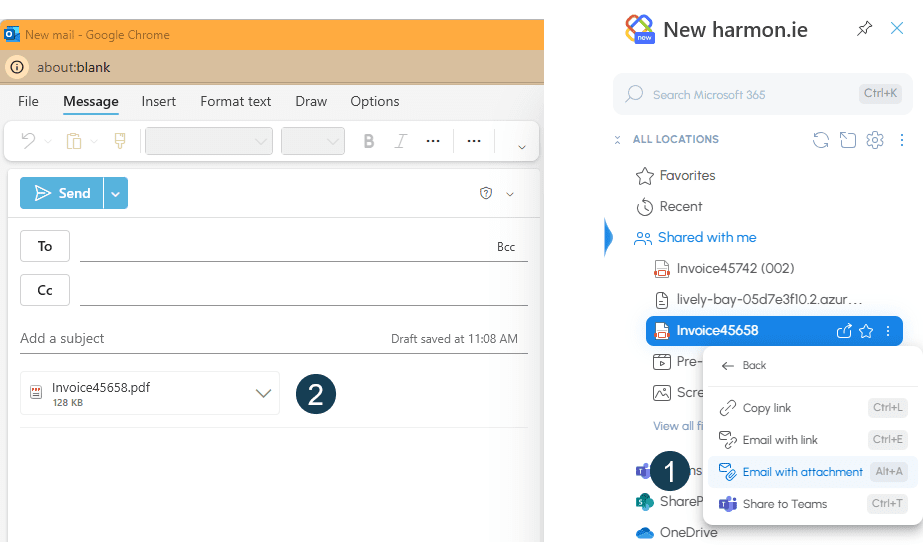Click the folder icon beside refresh icon
Image resolution: width=923 pixels, height=556 pixels.
point(848,140)
